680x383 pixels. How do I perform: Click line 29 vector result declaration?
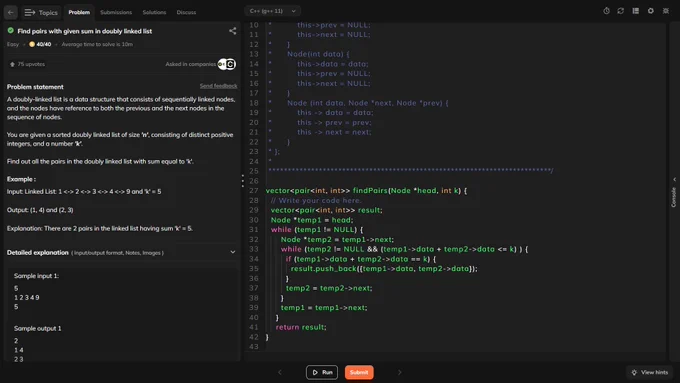(x=327, y=210)
